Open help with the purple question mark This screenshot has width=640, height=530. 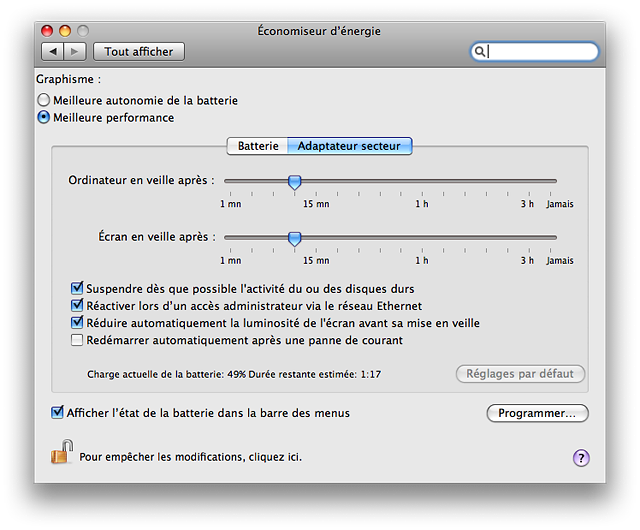point(581,458)
